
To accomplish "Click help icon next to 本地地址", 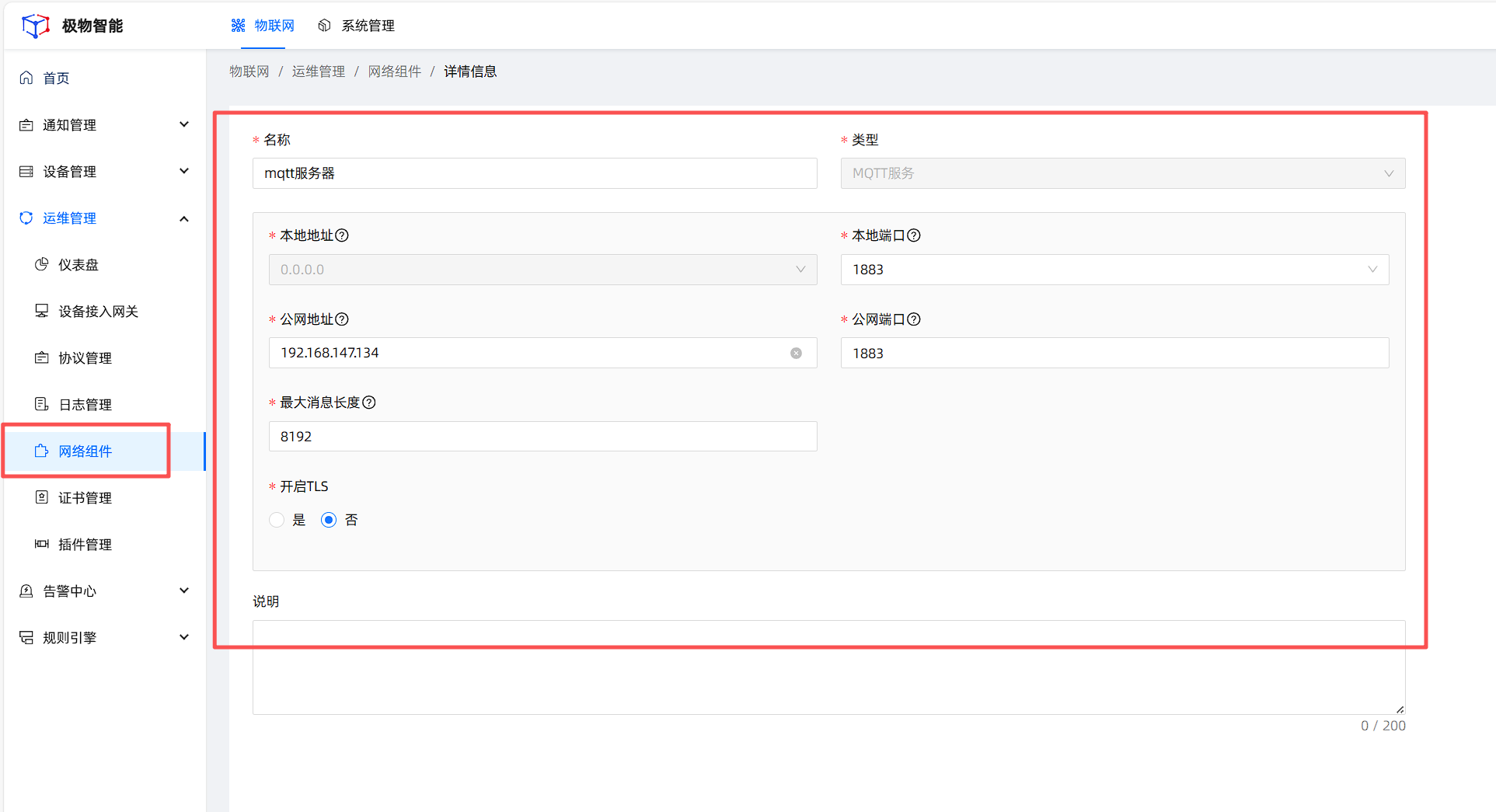I will [x=342, y=235].
